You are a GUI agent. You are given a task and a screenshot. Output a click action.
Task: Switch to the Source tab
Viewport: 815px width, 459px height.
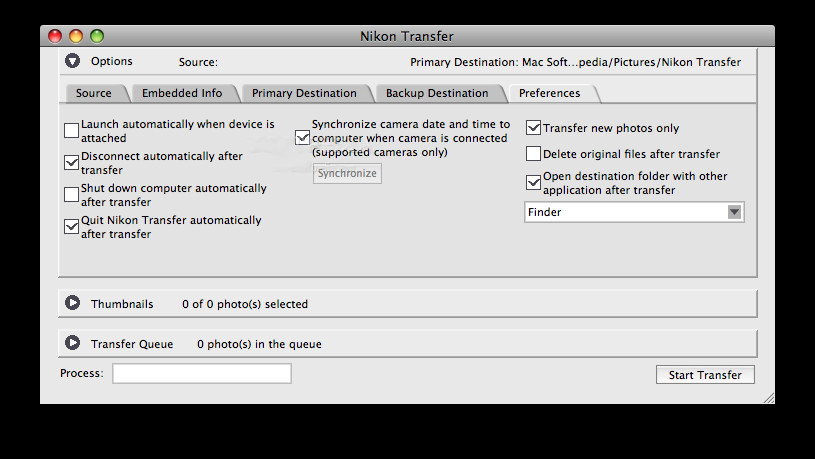94,93
